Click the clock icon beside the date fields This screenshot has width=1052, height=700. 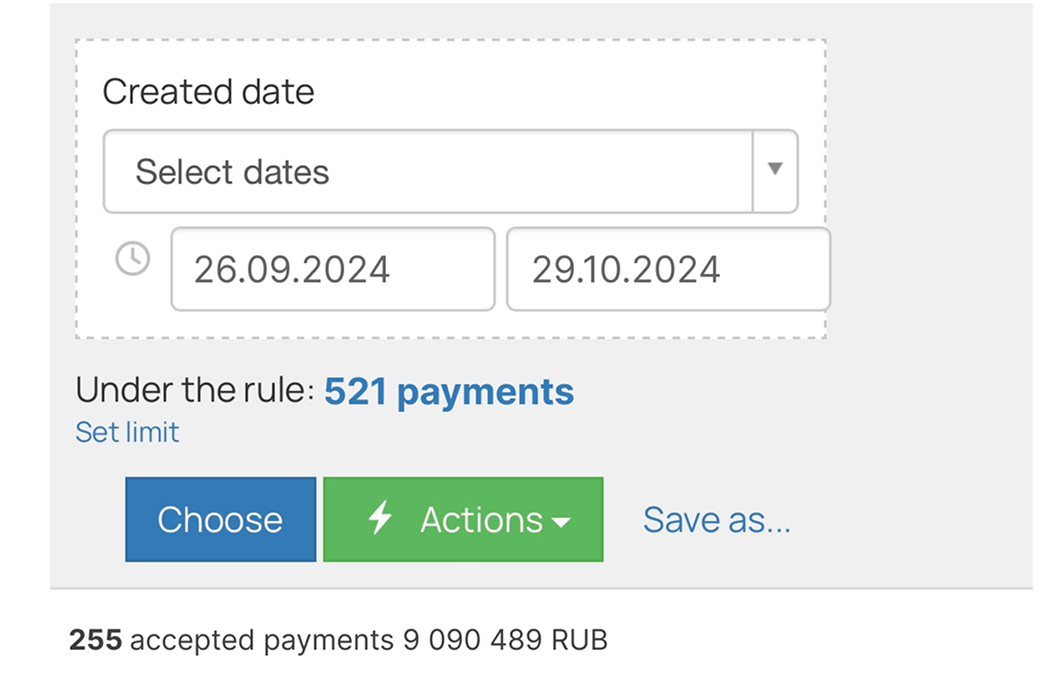tap(133, 259)
